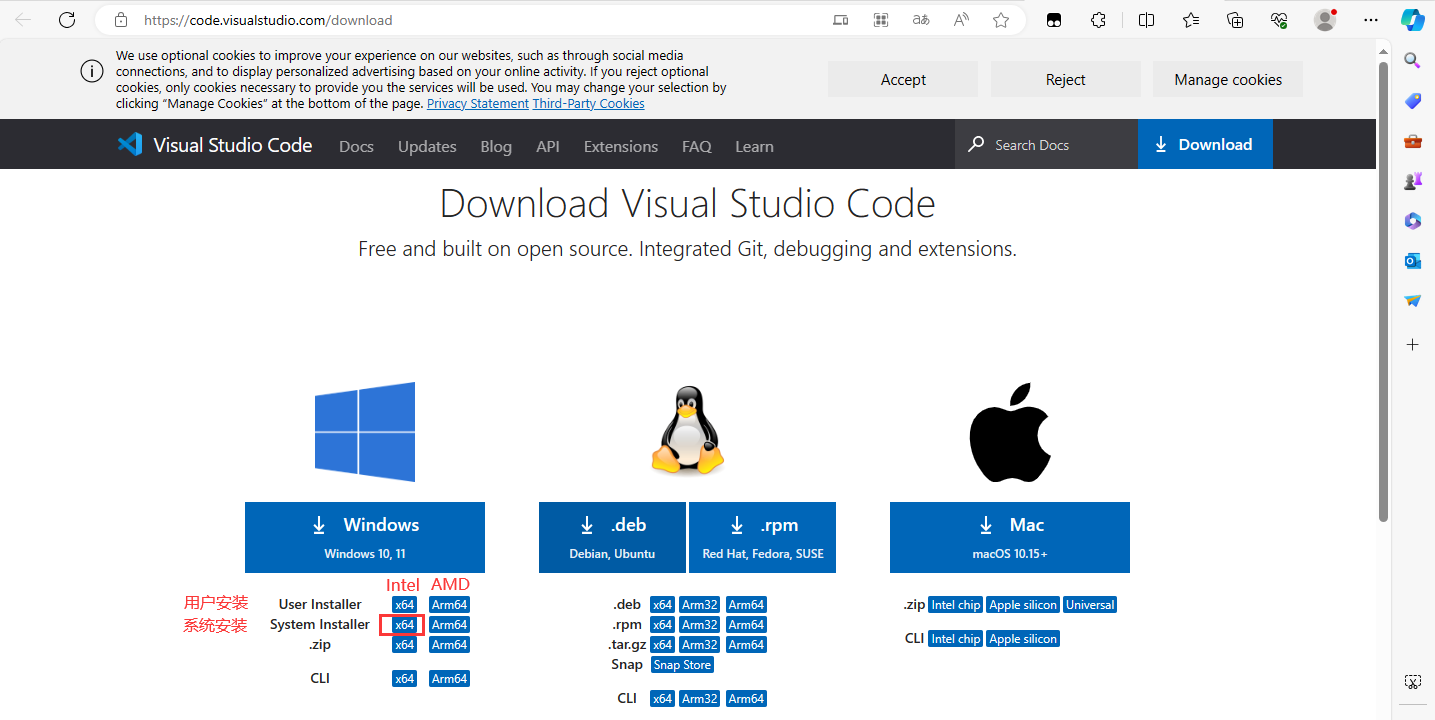Open the Extensions nav item
Screen dimensions: 1435x720
click(621, 146)
